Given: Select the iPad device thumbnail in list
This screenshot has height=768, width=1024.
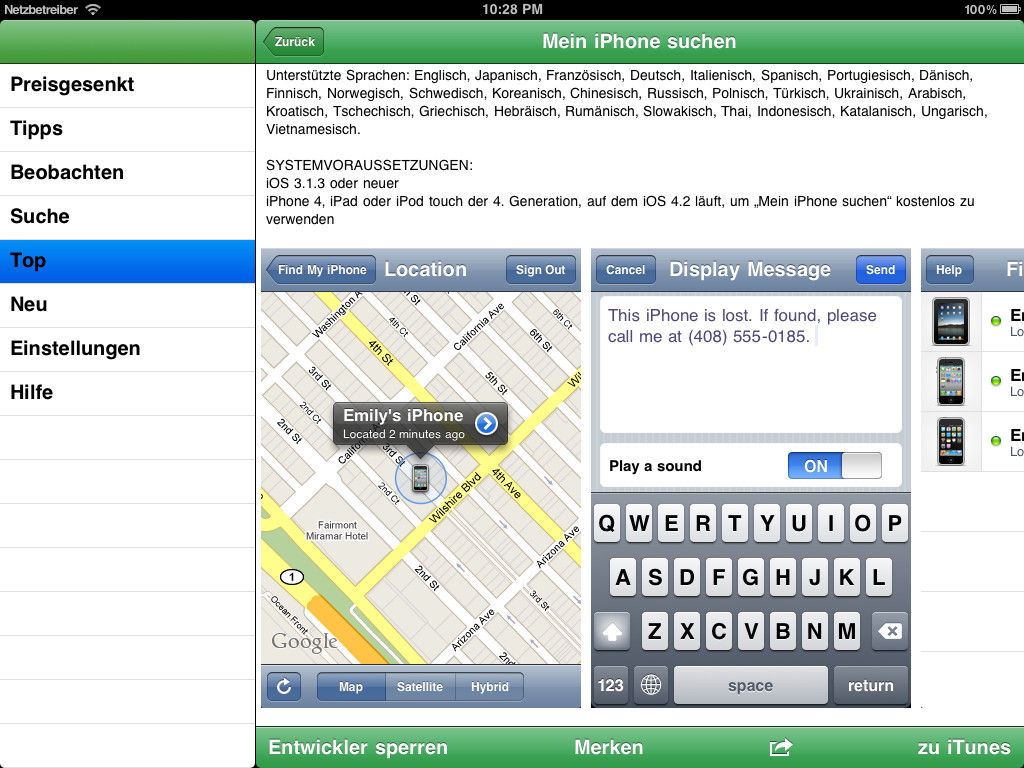Looking at the screenshot, I should tap(950, 321).
